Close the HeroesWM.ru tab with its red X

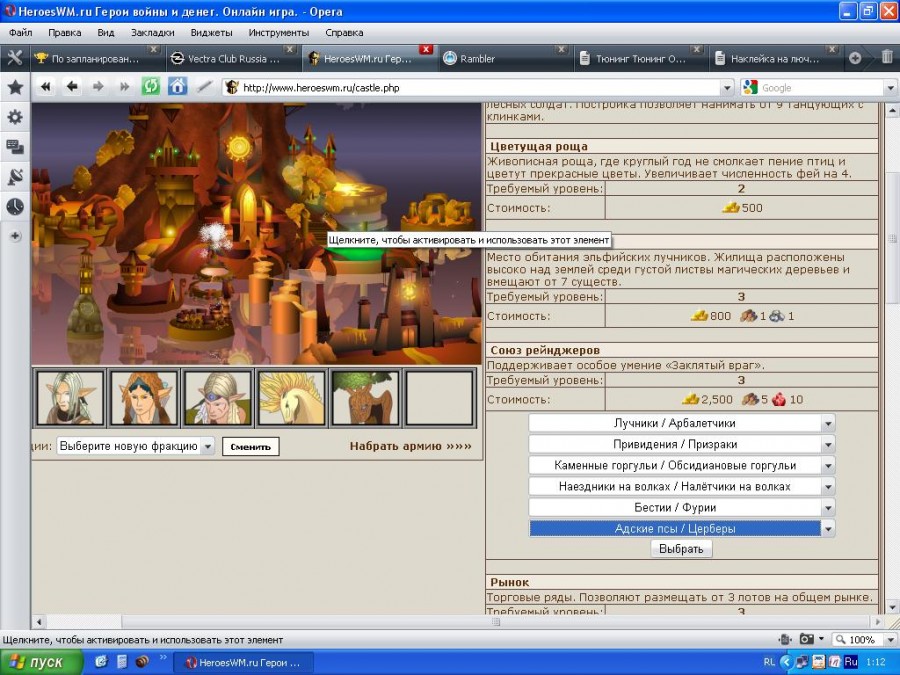point(425,50)
